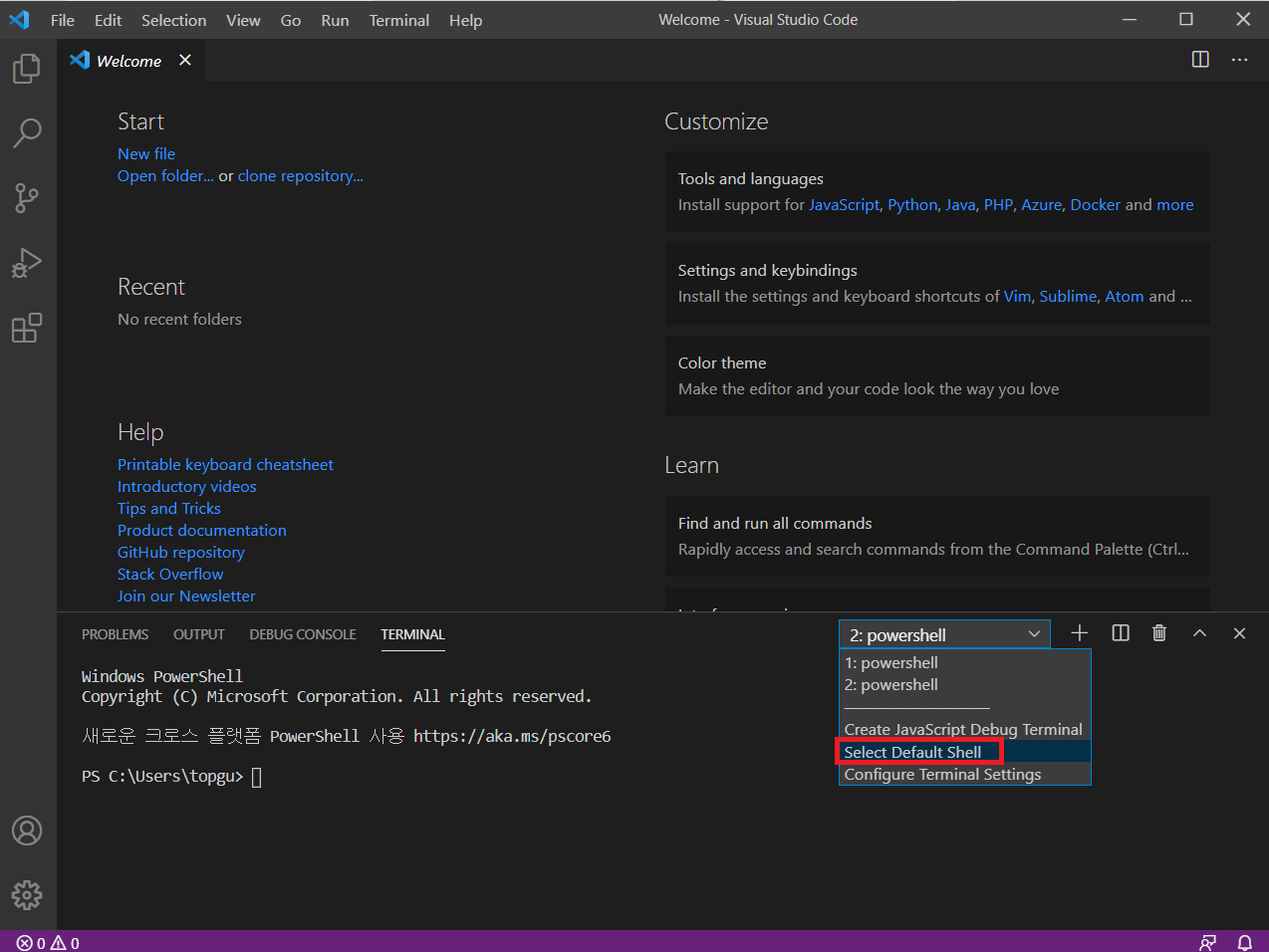Install Python language support link
Image resolution: width=1269 pixels, height=952 pixels.
(x=912, y=205)
